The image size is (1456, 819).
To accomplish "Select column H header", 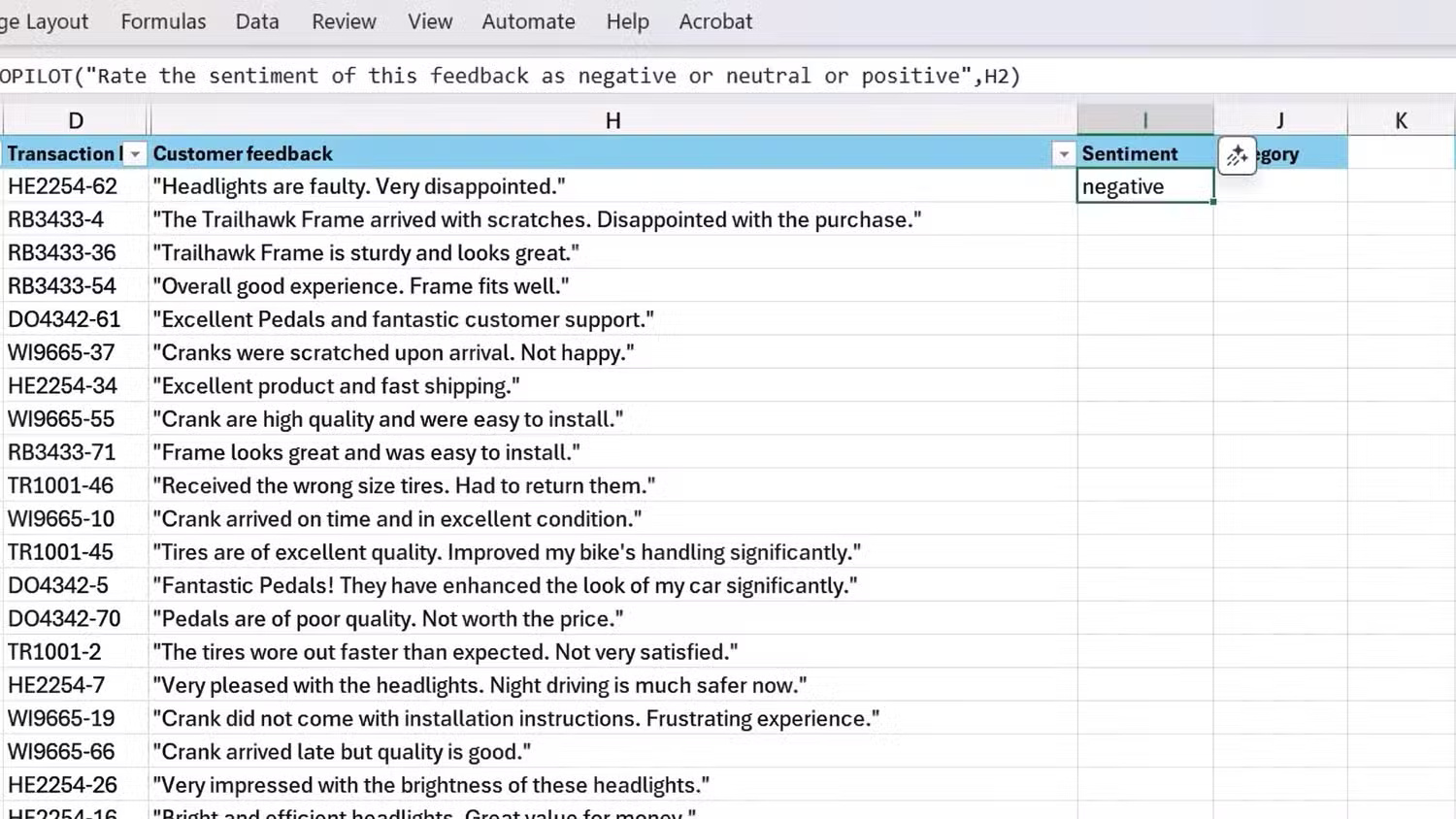I will tap(612, 119).
